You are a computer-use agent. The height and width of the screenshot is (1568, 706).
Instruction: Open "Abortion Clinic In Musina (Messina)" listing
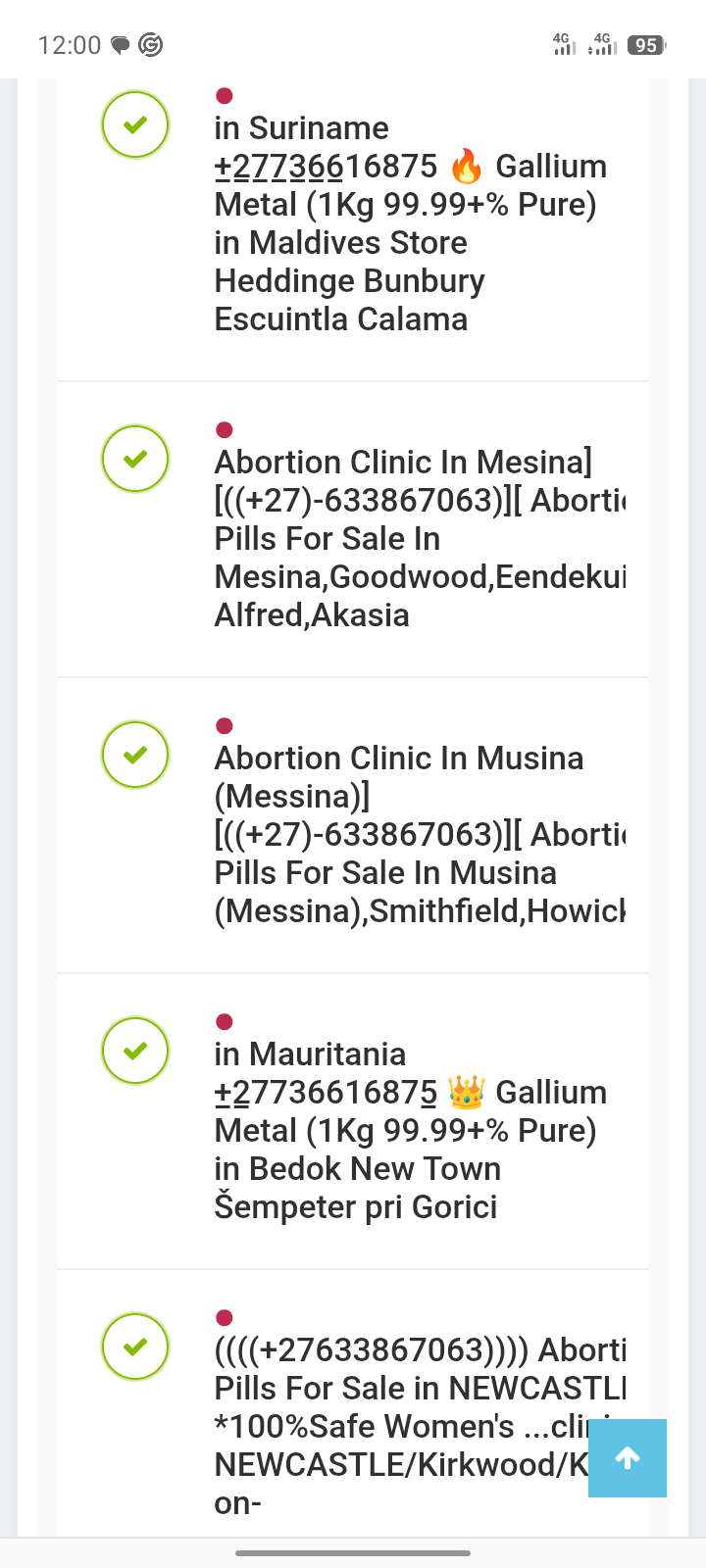point(398,759)
